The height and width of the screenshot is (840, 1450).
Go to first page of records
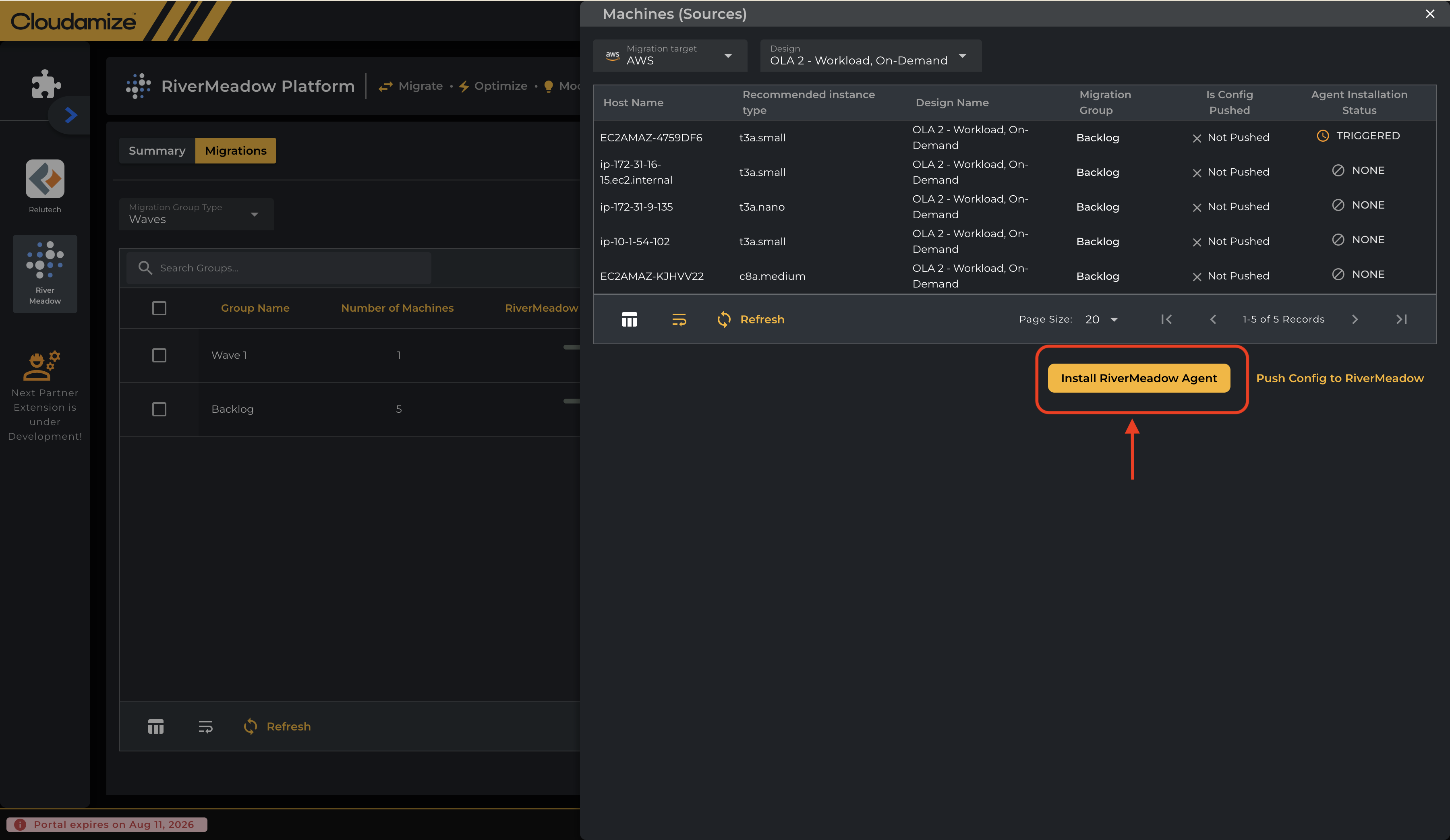(1166, 319)
